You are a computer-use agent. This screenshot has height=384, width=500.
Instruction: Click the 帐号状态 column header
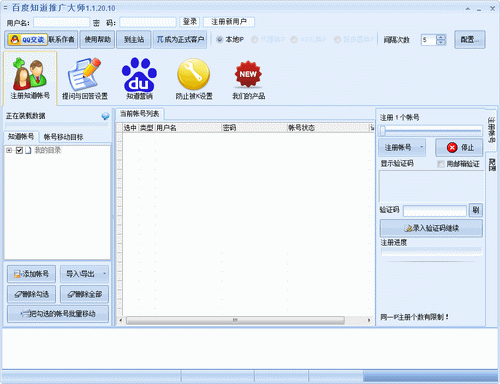[x=328, y=128]
